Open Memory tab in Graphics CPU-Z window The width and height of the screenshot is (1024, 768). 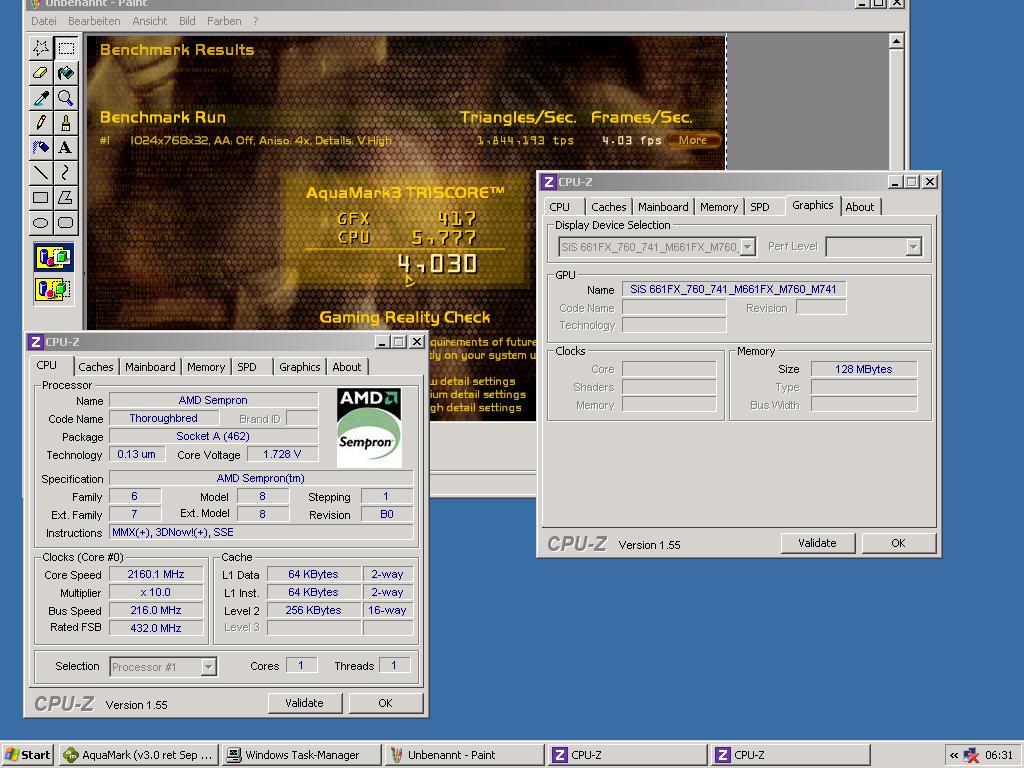point(718,207)
